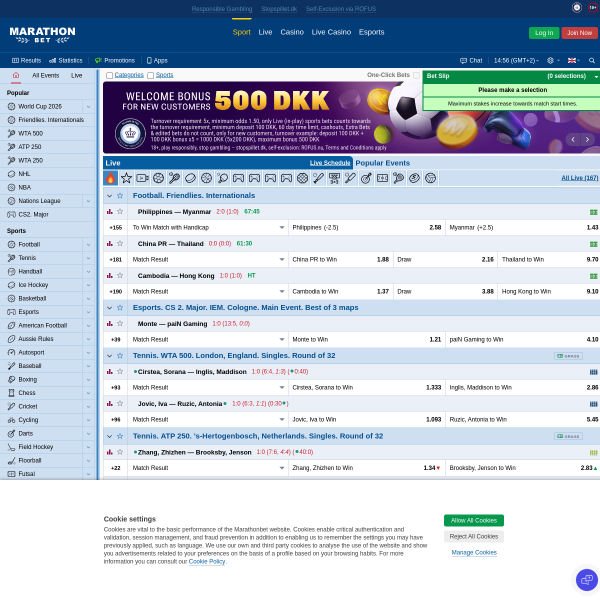Expand the Nations League sidebar chevron
Screen dimensions: 600x600
[x=88, y=201]
